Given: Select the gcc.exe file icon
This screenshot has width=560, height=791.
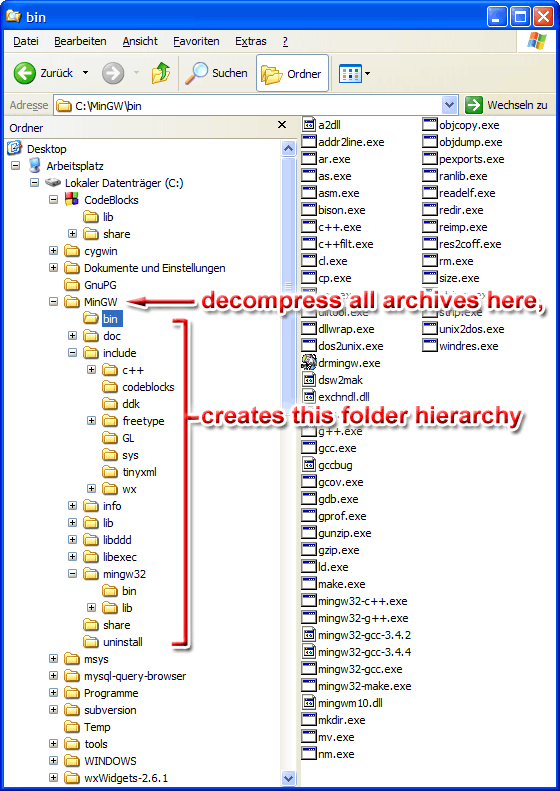Looking at the screenshot, I should point(309,447).
